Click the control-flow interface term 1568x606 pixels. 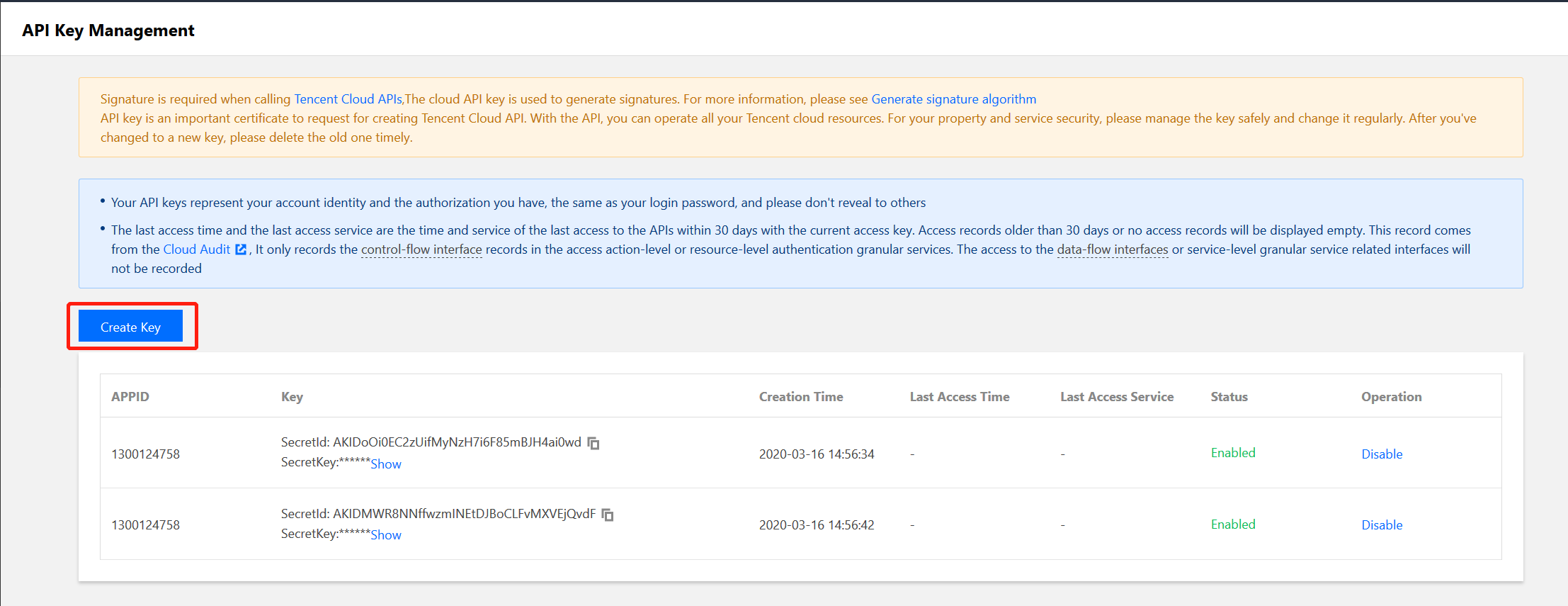421,249
